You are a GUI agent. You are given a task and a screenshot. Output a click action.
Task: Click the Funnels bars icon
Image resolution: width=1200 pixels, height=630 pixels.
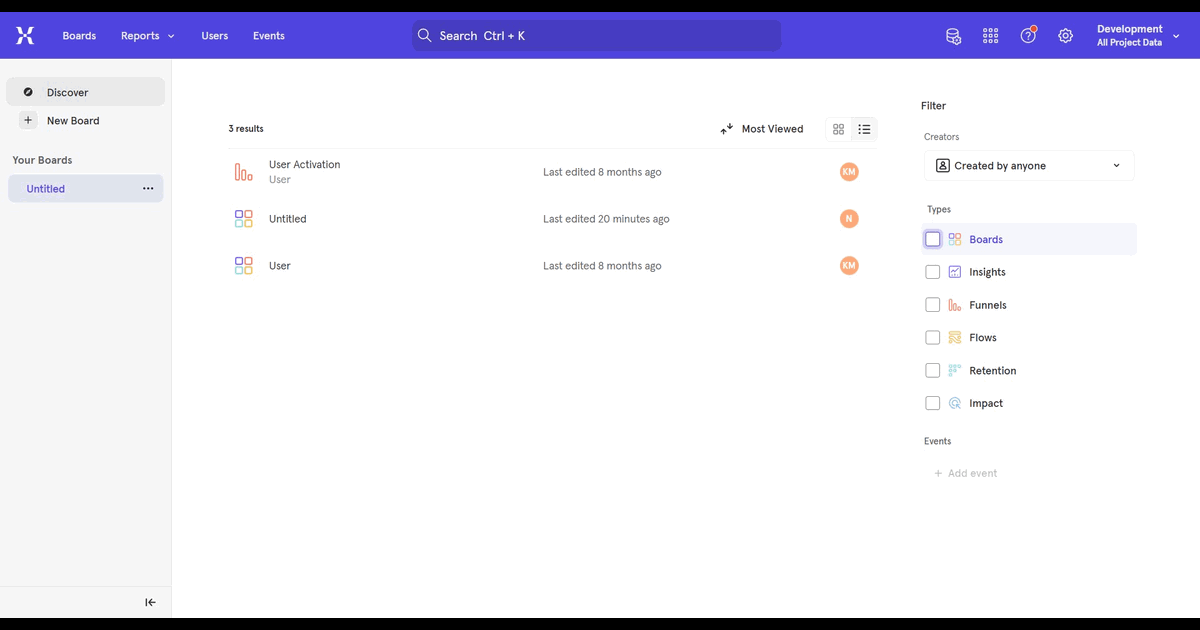point(955,305)
